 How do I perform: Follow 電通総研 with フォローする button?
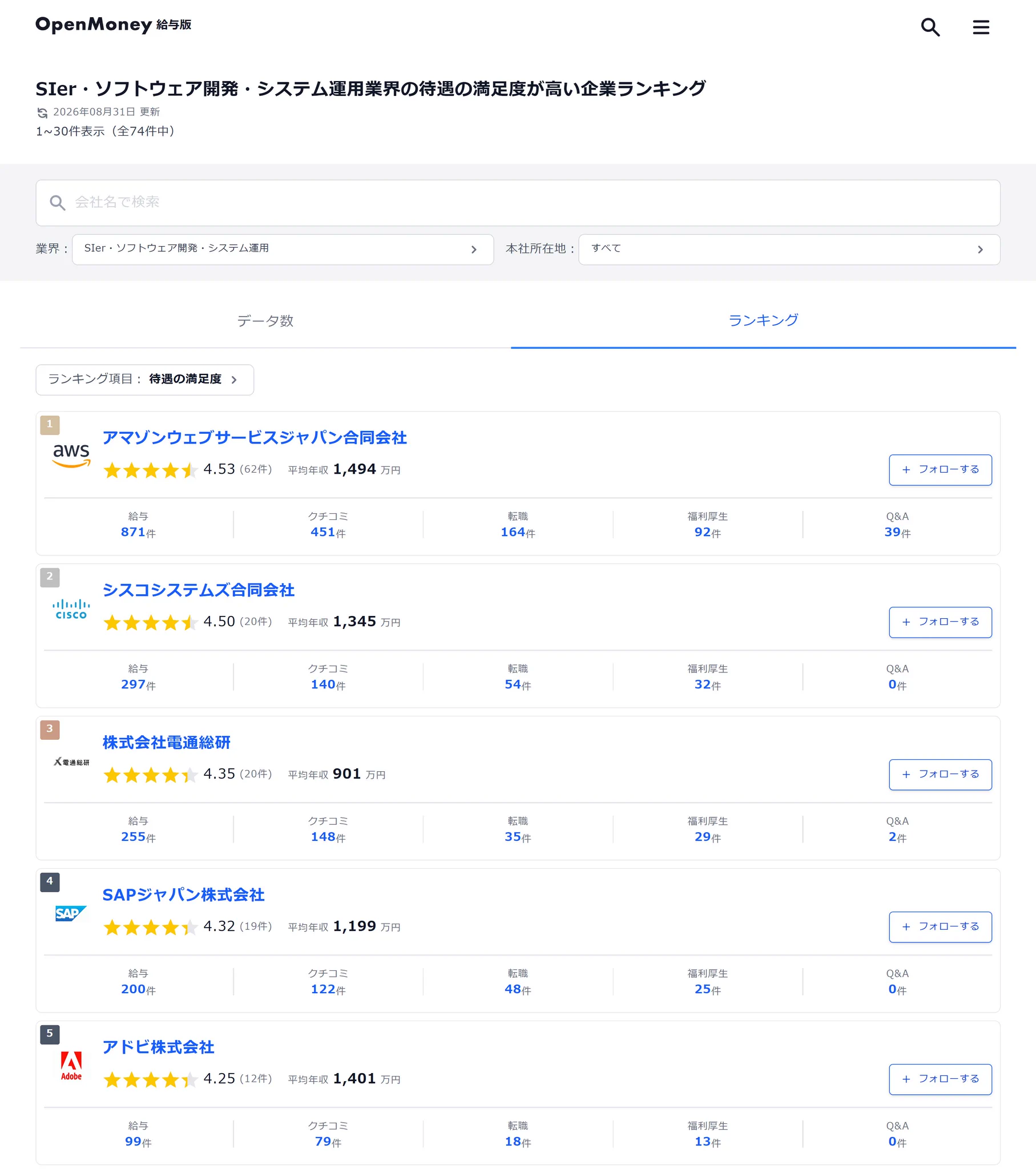[940, 775]
